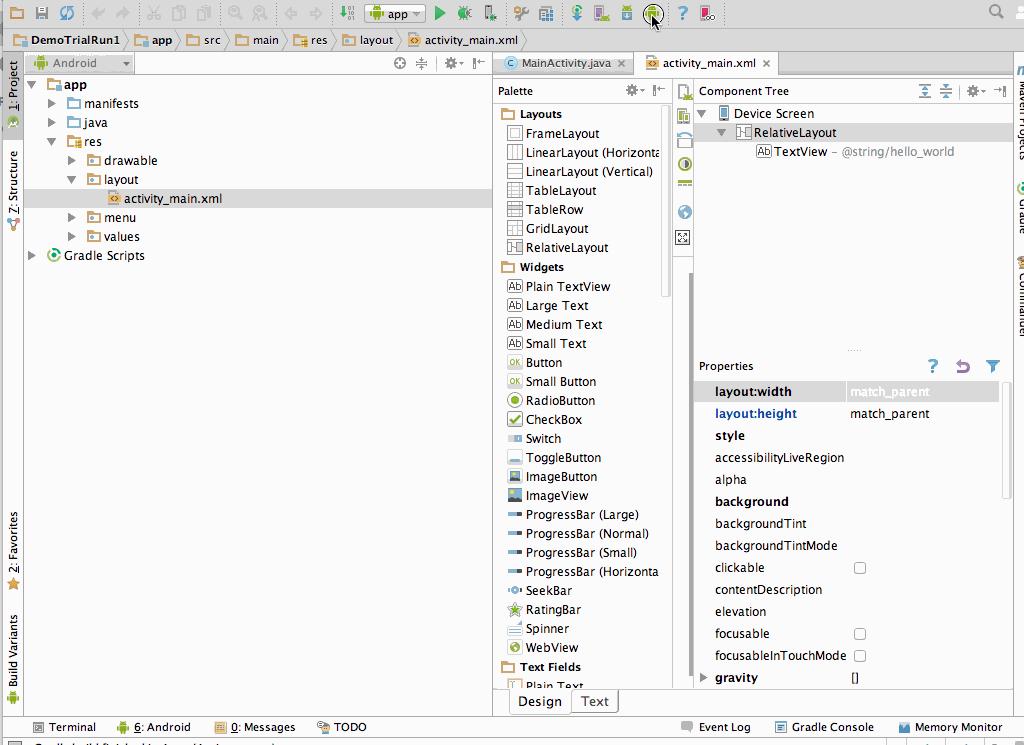This screenshot has width=1024, height=745.
Task: Click the Sync Project with Gradle Files icon
Action: (577, 12)
